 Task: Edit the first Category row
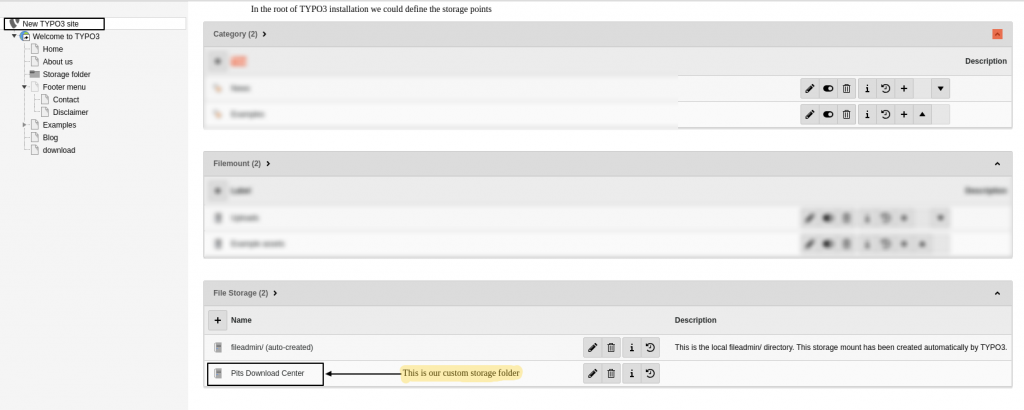tap(809, 88)
